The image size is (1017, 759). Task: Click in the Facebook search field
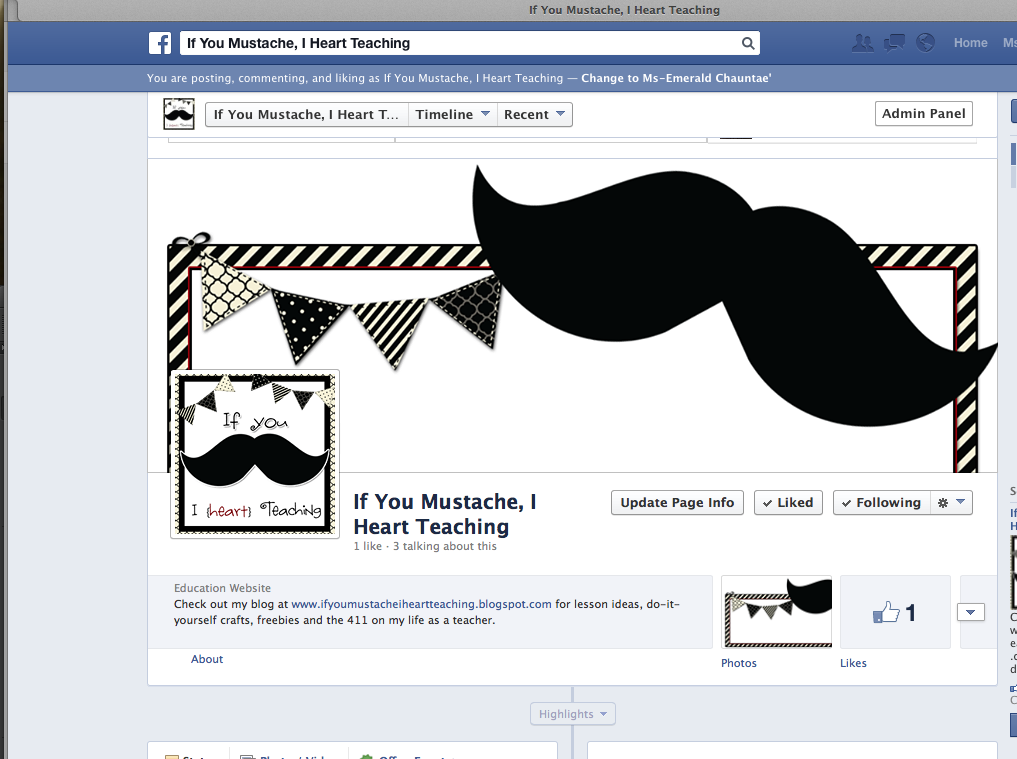pos(470,43)
